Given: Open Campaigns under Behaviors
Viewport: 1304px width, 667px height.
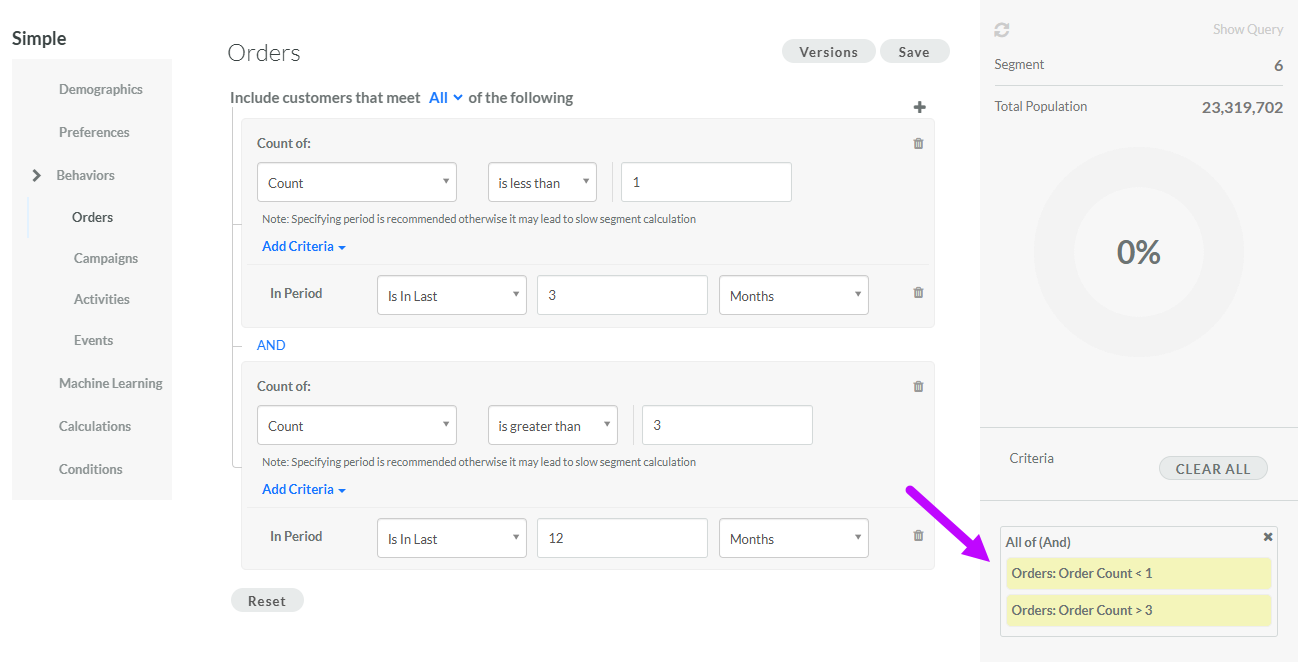Looking at the screenshot, I should tap(105, 259).
